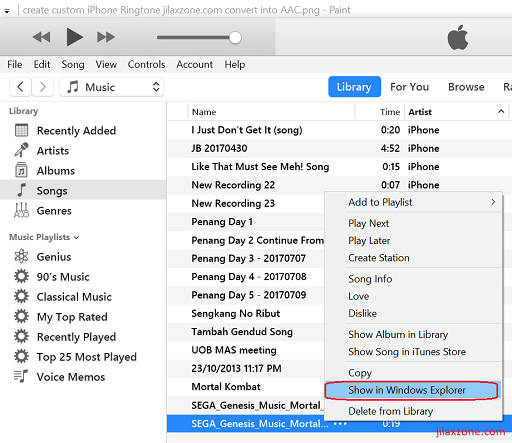
Task: Toggle the Artist column sort arrow
Action: coord(501,111)
